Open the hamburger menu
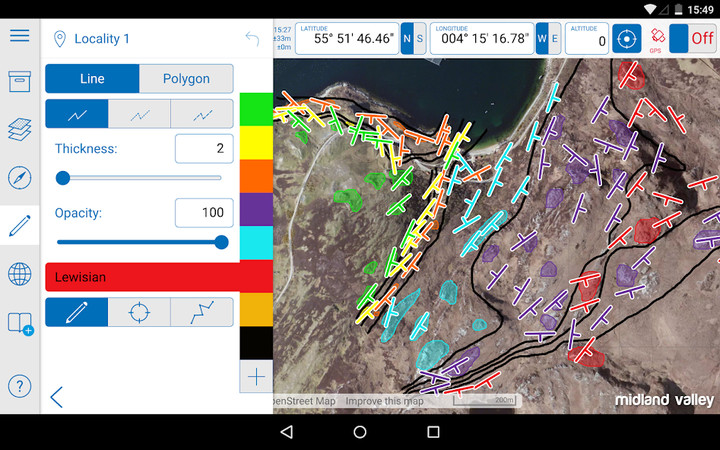 (x=19, y=36)
